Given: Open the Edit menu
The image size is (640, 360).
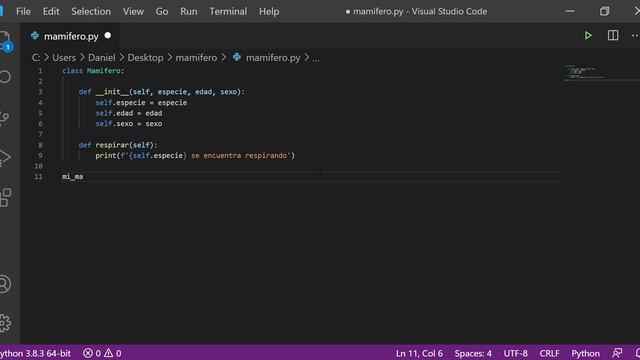Looking at the screenshot, I should pyautogui.click(x=51, y=11).
